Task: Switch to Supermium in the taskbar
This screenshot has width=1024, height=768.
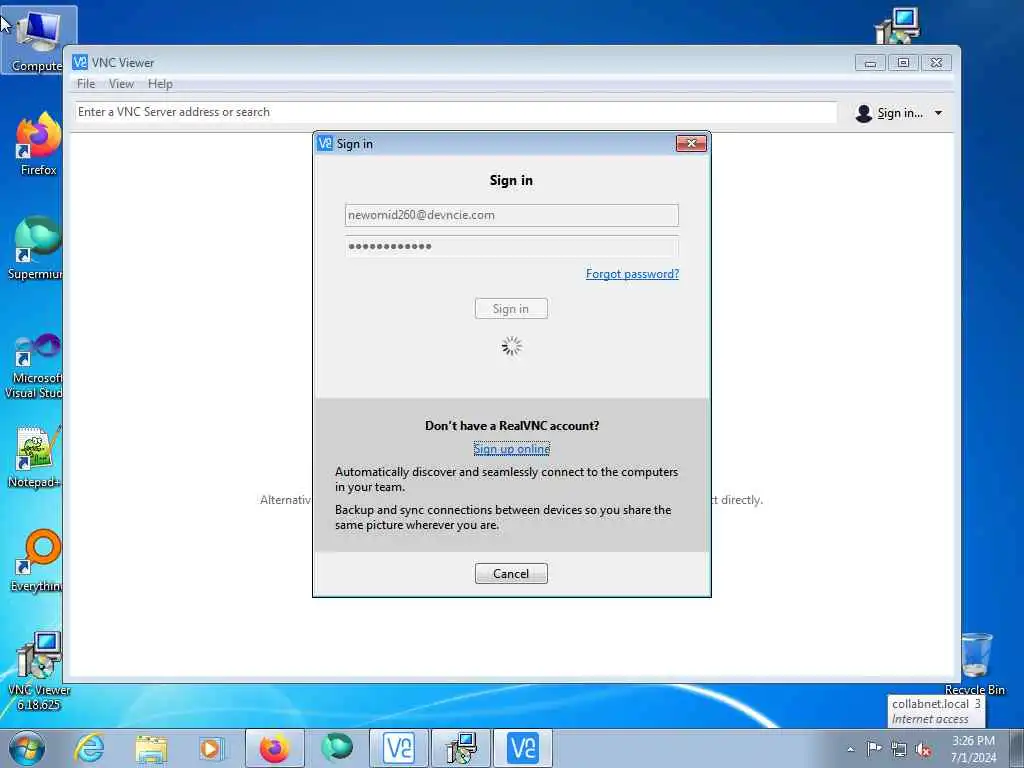Action: coord(336,748)
